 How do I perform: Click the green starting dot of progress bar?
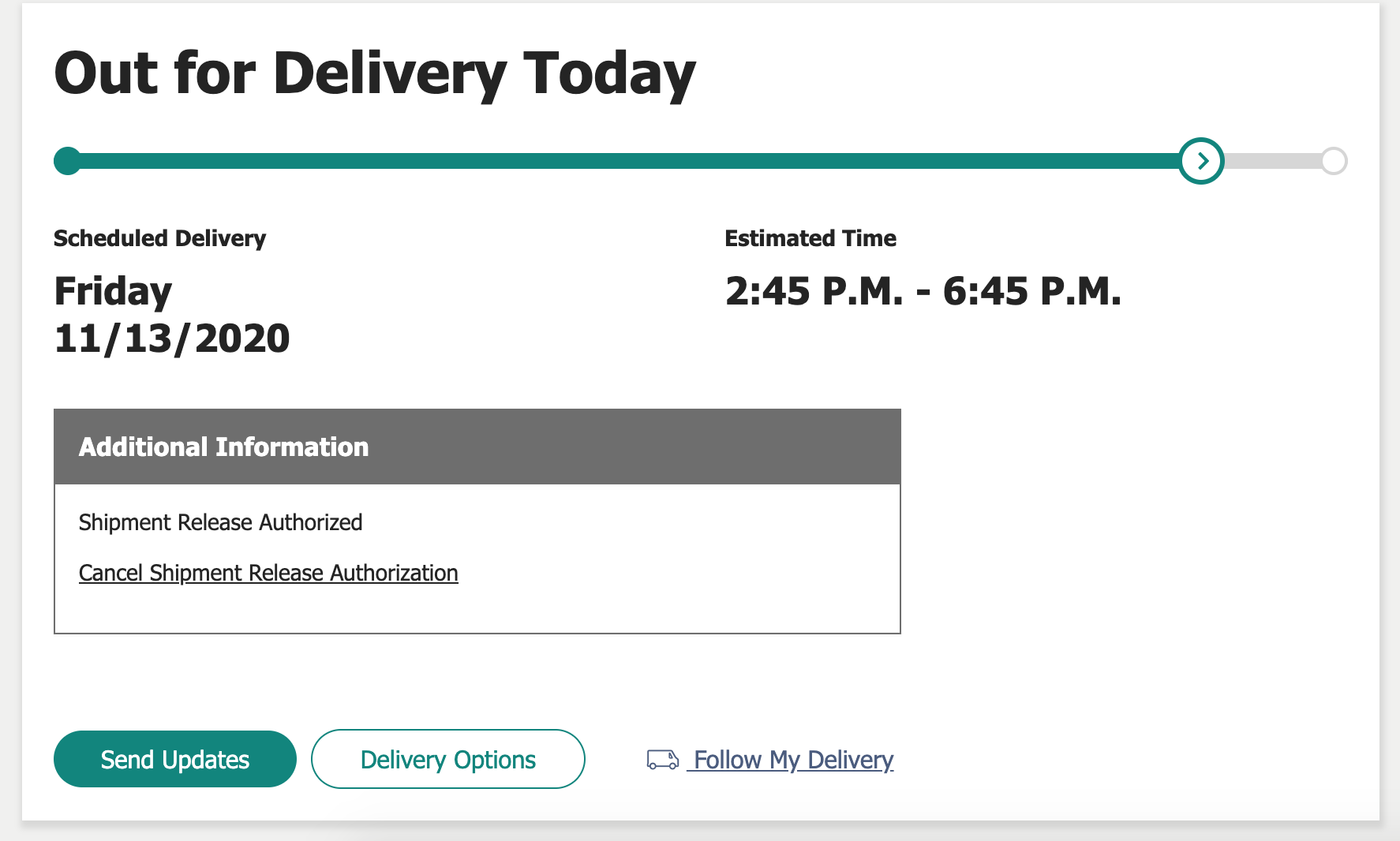pyautogui.click(x=68, y=161)
